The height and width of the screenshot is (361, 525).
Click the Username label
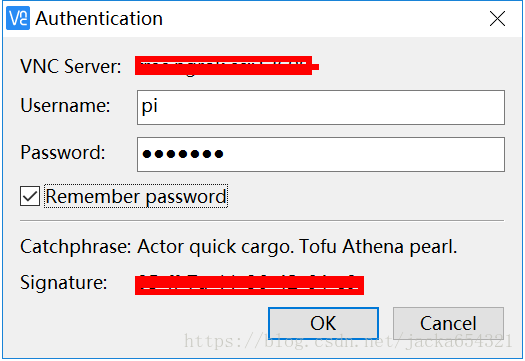[x=65, y=105]
